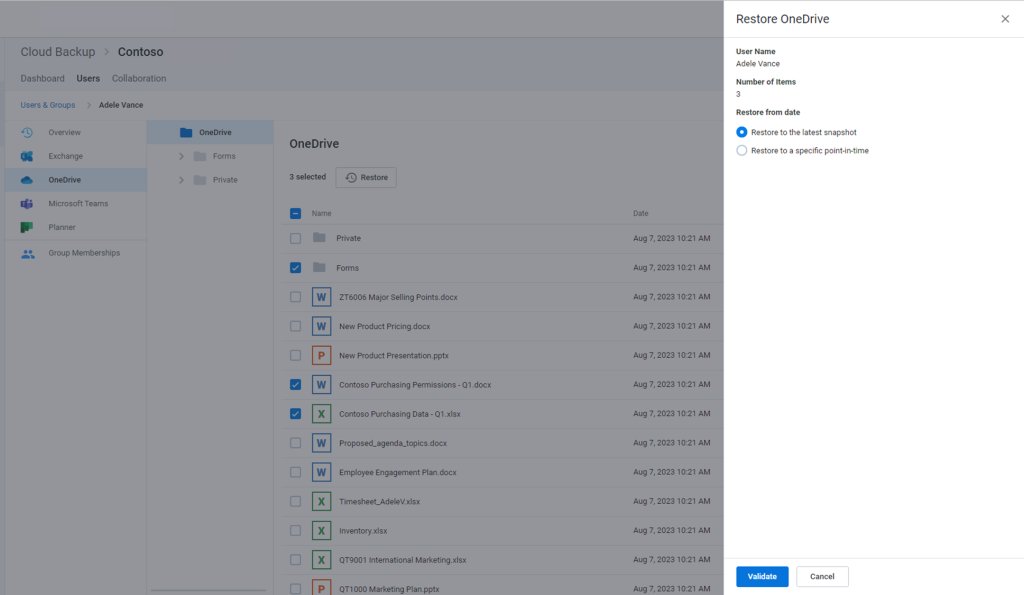Viewport: 1024px width, 595px height.
Task: Check the Timesheet_AdeleV.xlsx checkbox
Action: coord(296,502)
